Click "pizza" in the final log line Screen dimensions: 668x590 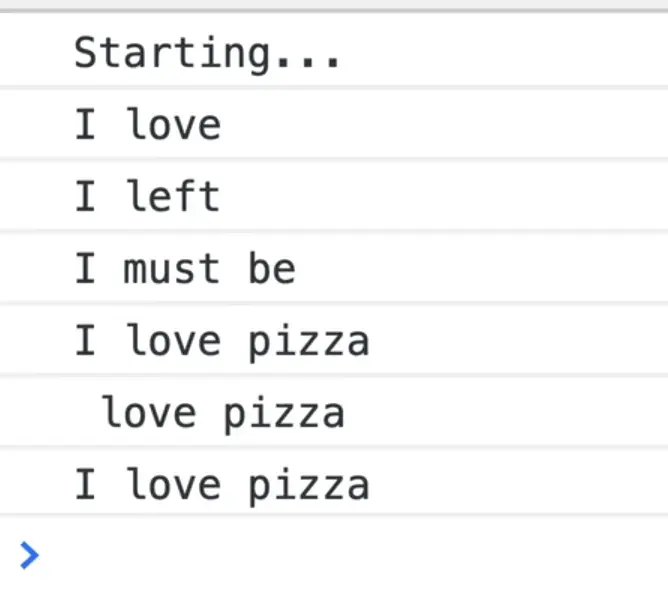pyautogui.click(x=309, y=486)
